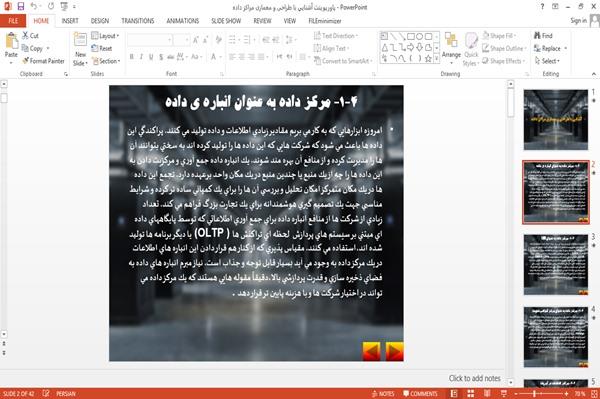Click the red next arrow on slide
This screenshot has width=600, height=399.
(x=394, y=352)
